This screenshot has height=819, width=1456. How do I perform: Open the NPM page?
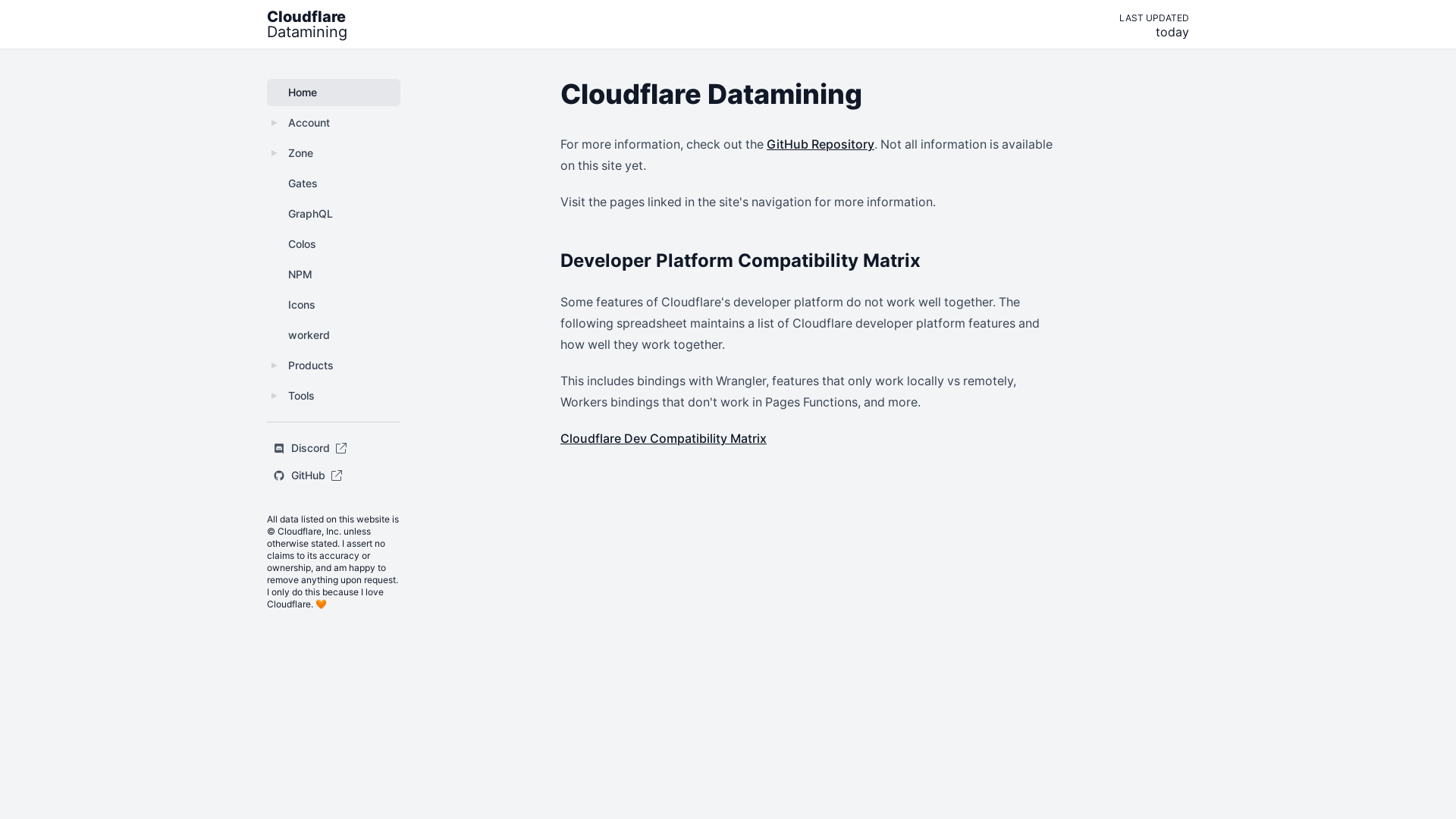coord(334,275)
